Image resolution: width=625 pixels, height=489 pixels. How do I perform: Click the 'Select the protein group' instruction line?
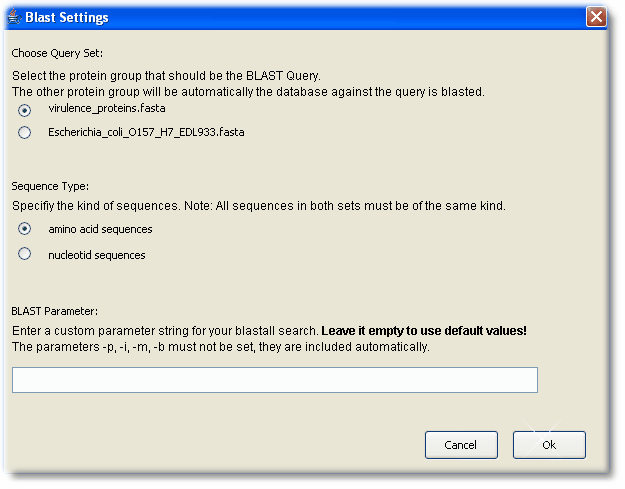pos(166,76)
